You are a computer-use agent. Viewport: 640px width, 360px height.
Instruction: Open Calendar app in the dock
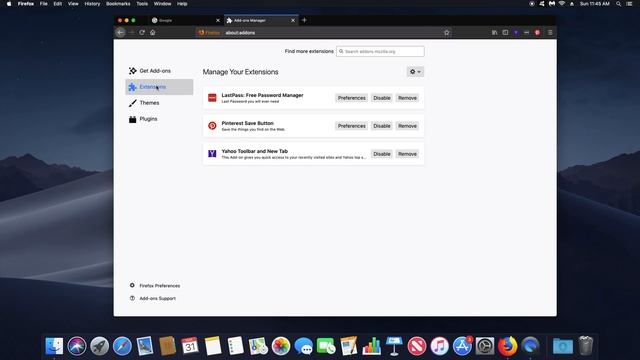pyautogui.click(x=190, y=346)
